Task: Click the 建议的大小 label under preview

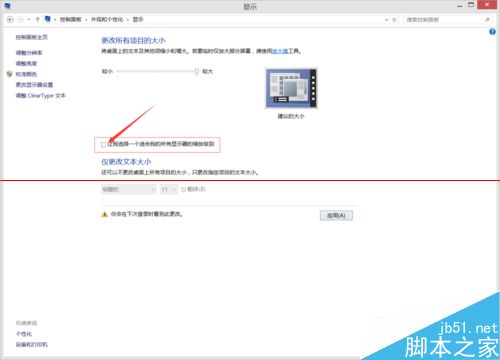Action: [x=291, y=116]
